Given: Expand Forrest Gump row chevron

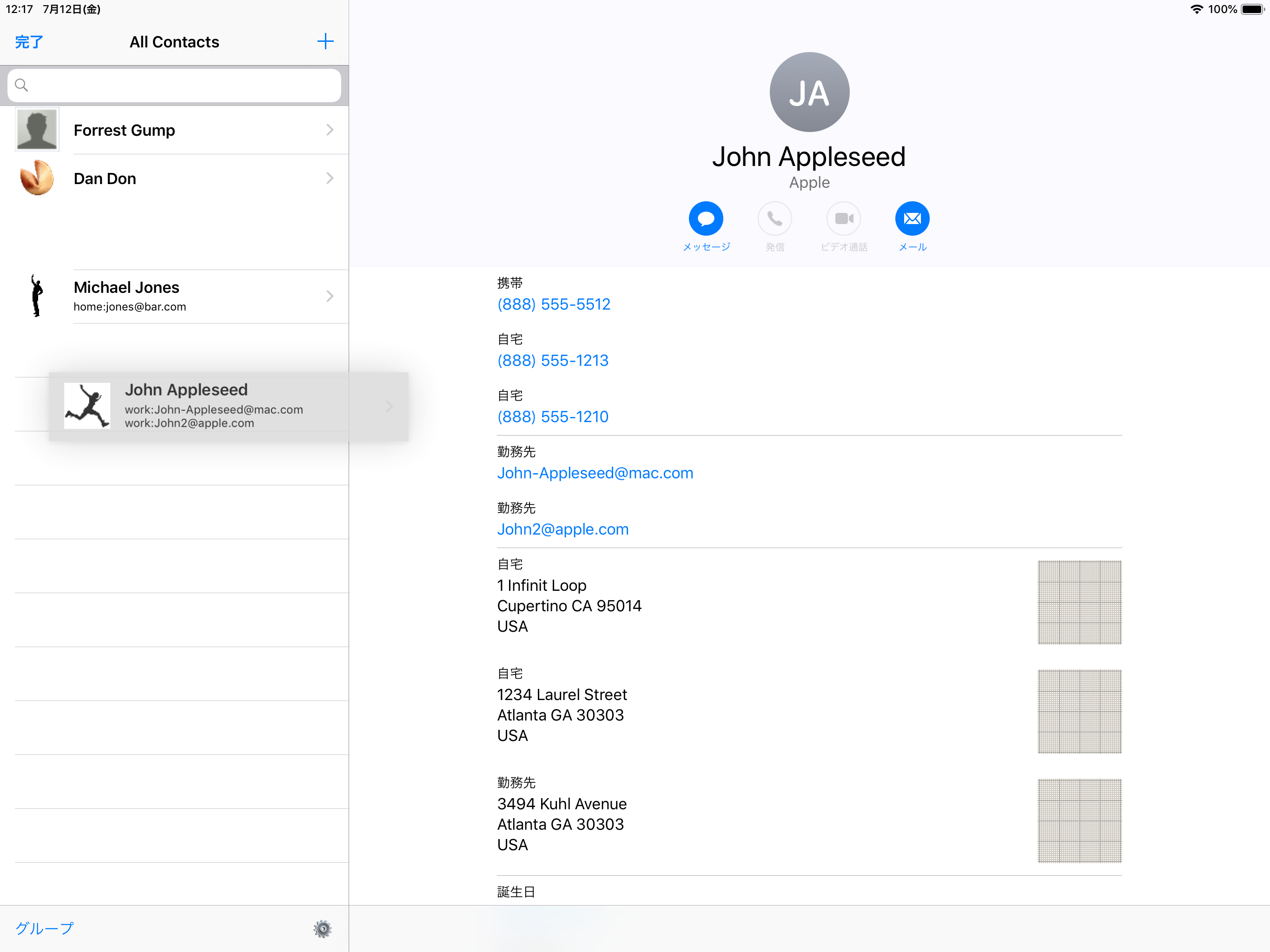Looking at the screenshot, I should pyautogui.click(x=330, y=130).
